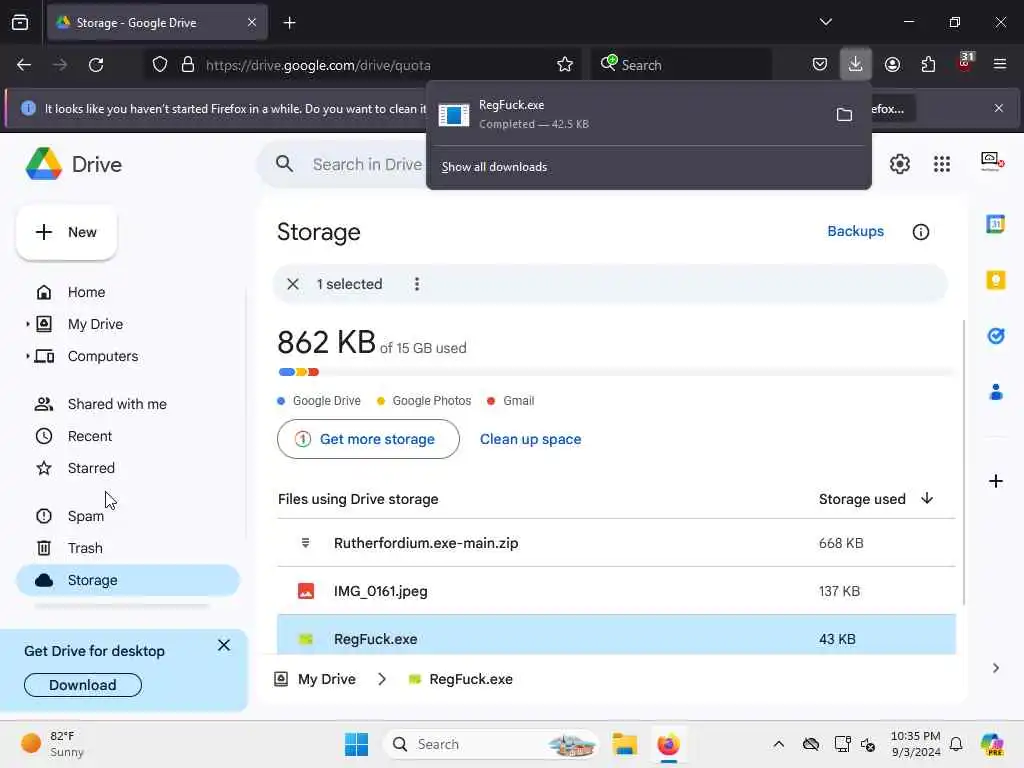Open site security lock icon
Screen dimensions: 1024x768
click(188, 65)
